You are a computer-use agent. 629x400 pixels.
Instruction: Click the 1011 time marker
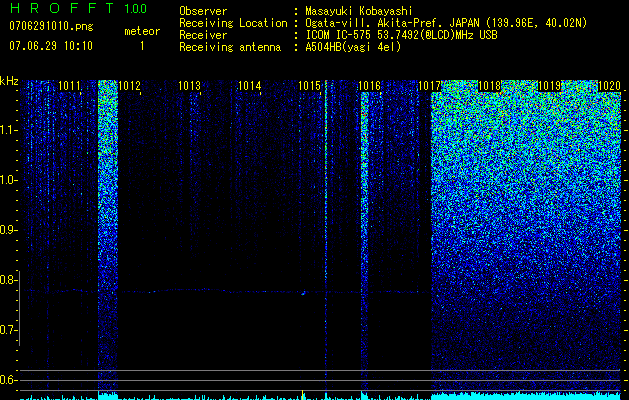pyautogui.click(x=69, y=86)
